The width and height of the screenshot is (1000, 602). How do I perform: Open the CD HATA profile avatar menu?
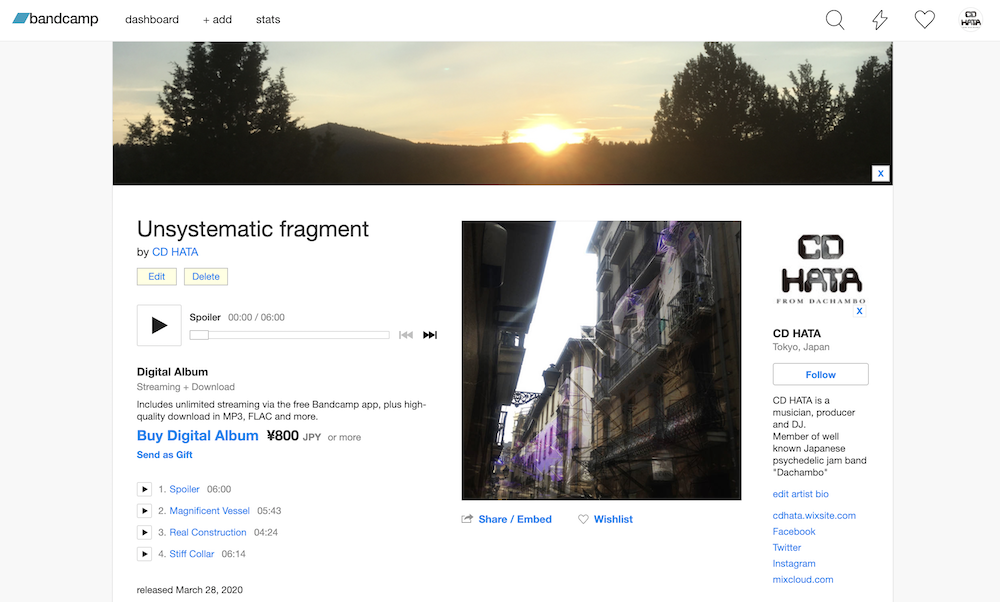pyautogui.click(x=971, y=20)
